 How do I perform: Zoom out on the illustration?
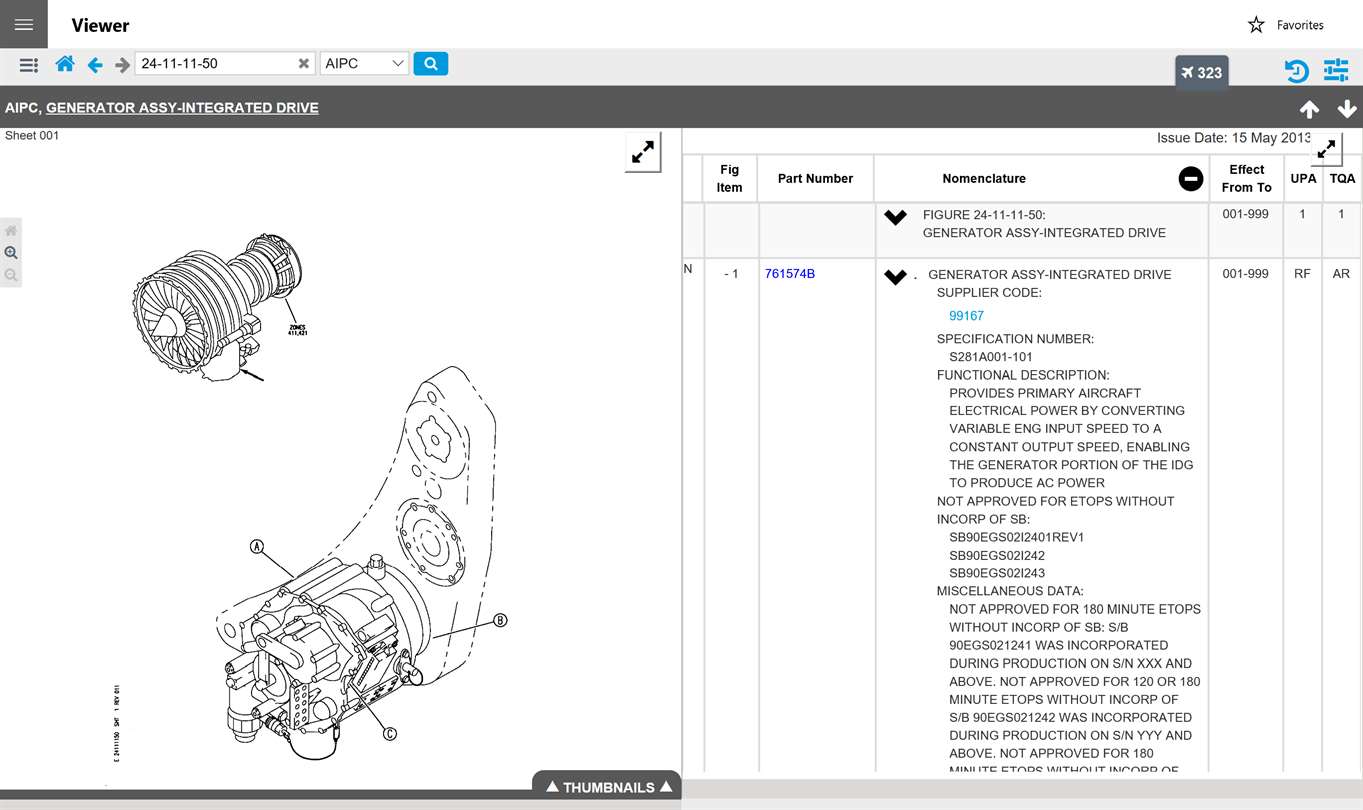(x=11, y=275)
